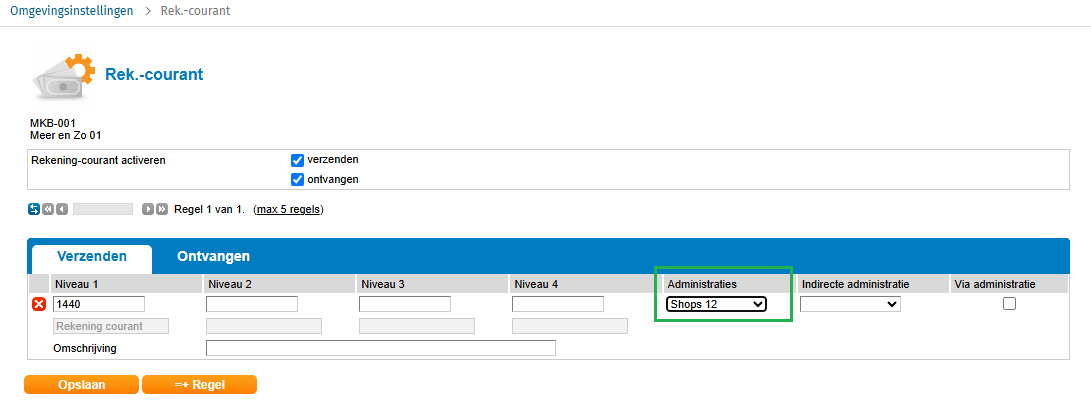This screenshot has width=1091, height=400.
Task: Focus the Omschrijving text field
Action: click(380, 348)
